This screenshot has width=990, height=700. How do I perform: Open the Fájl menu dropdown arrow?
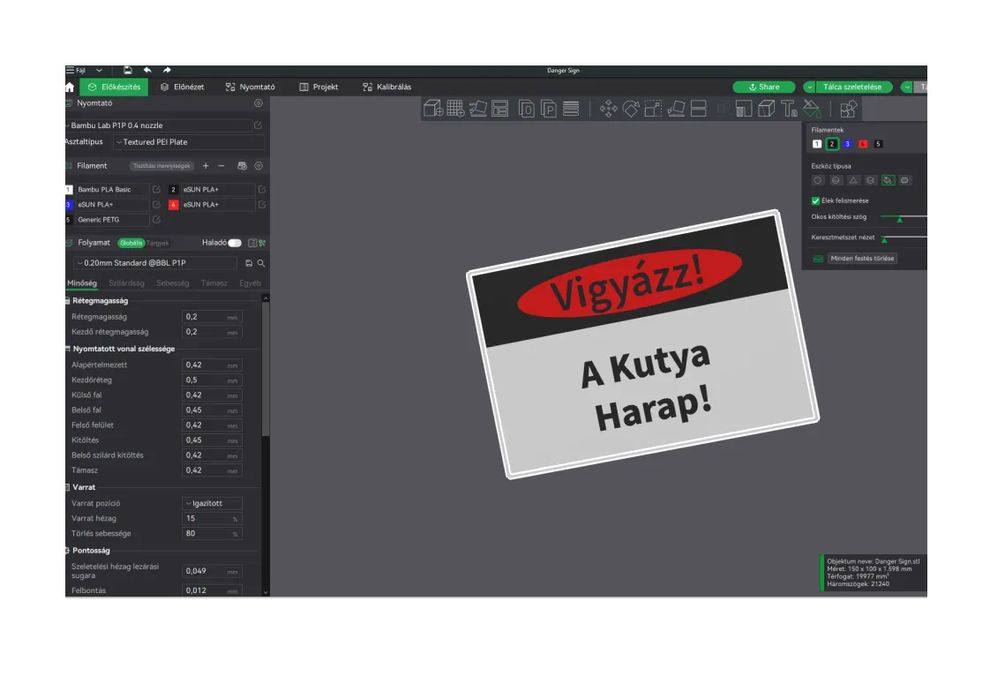click(99, 70)
